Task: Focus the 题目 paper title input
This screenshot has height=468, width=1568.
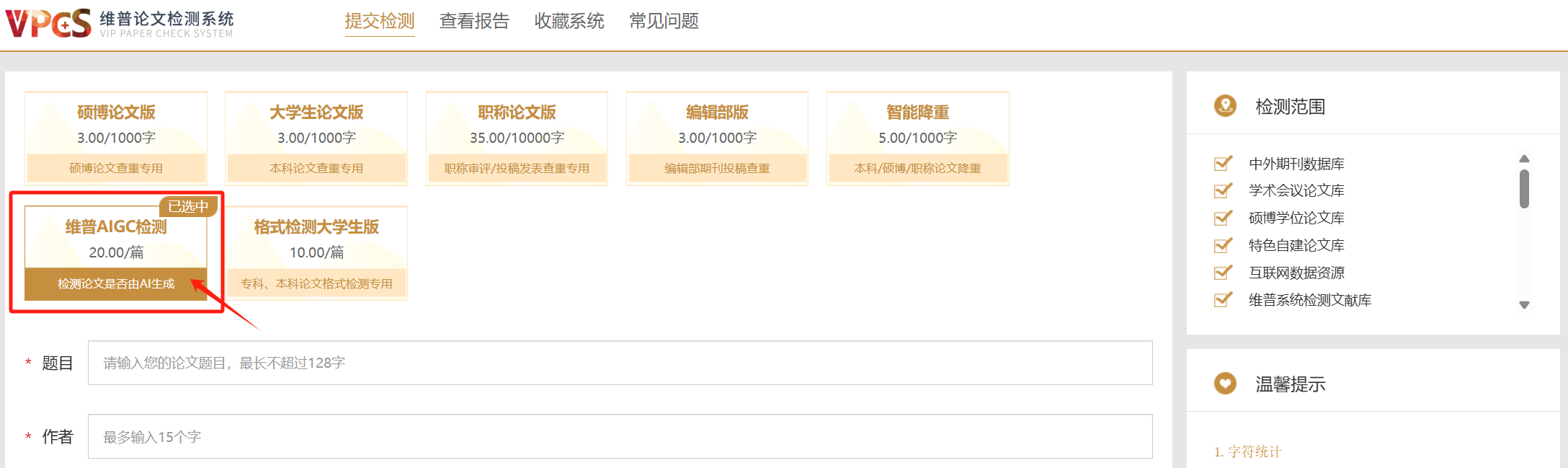Action: pyautogui.click(x=620, y=363)
